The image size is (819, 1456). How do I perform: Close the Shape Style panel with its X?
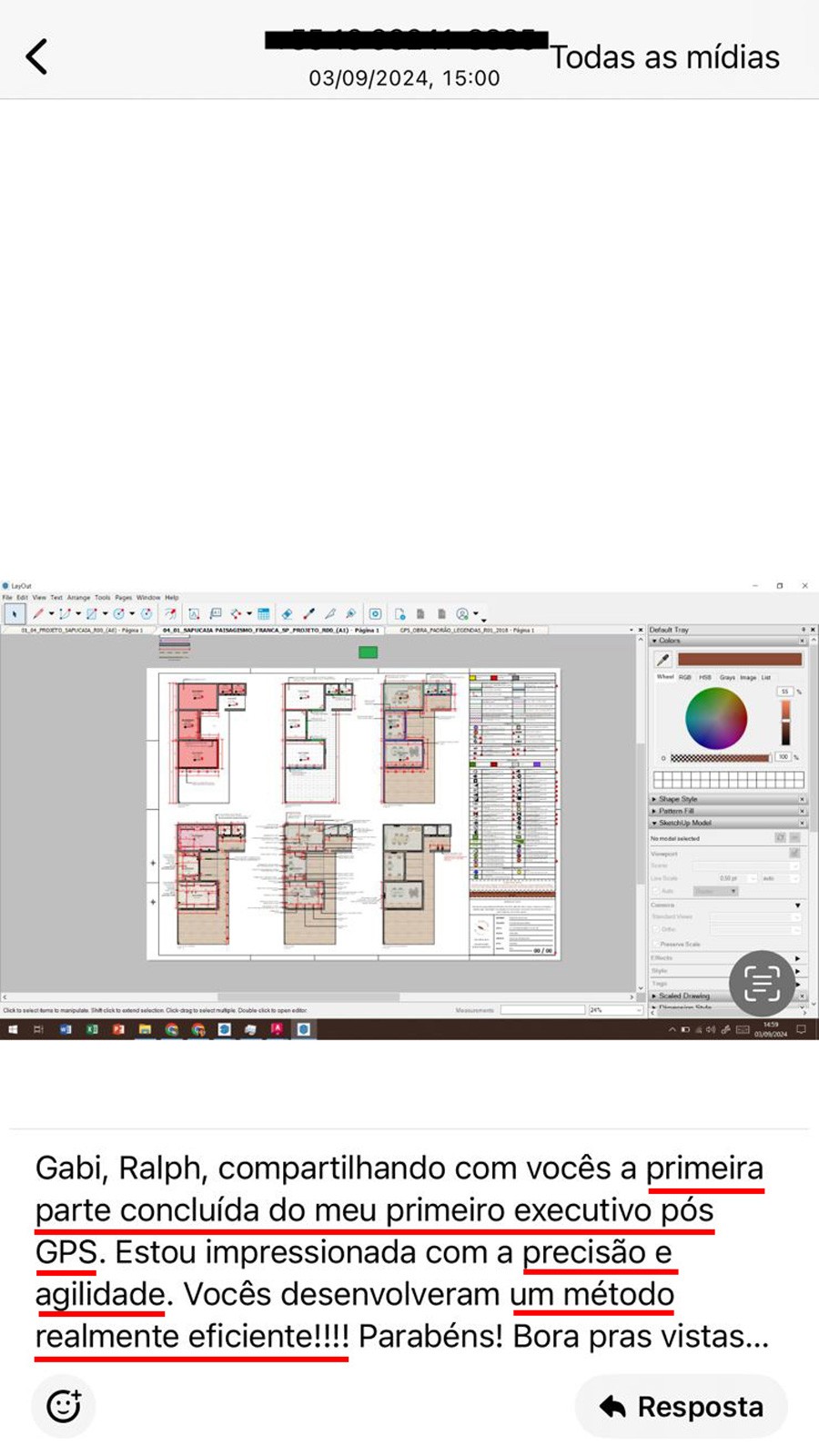802,799
